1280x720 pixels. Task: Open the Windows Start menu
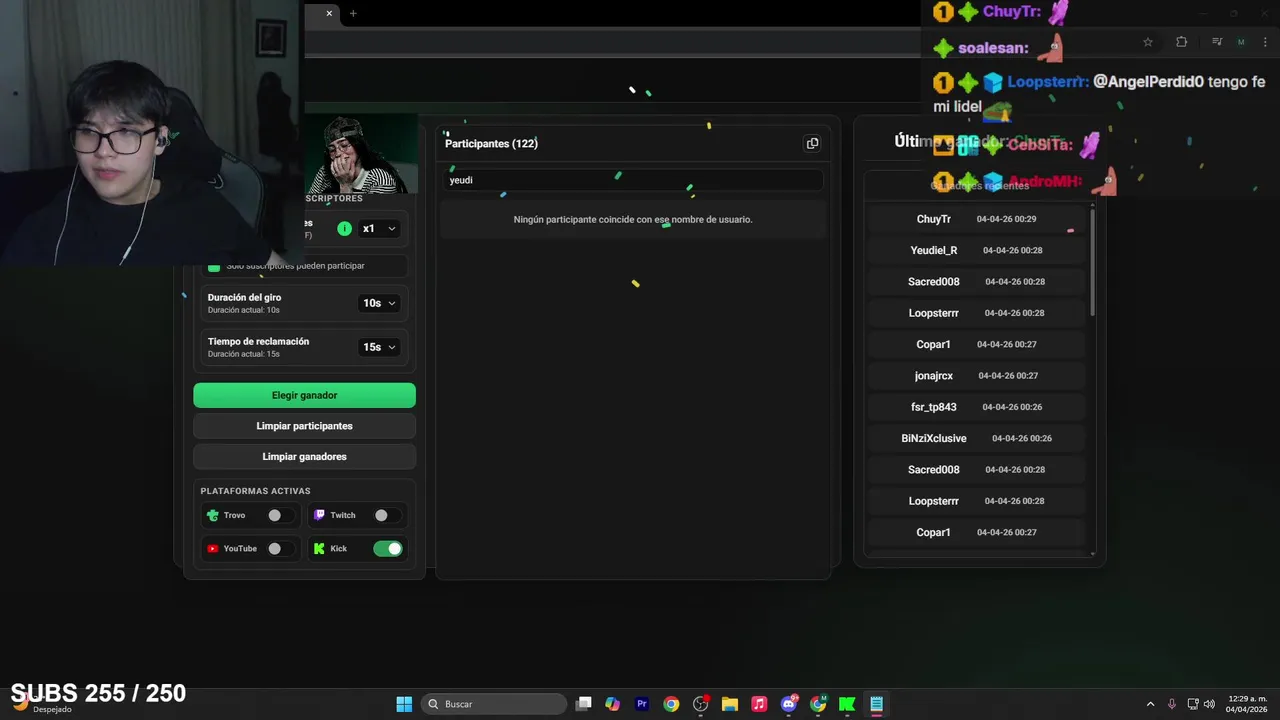pos(404,704)
